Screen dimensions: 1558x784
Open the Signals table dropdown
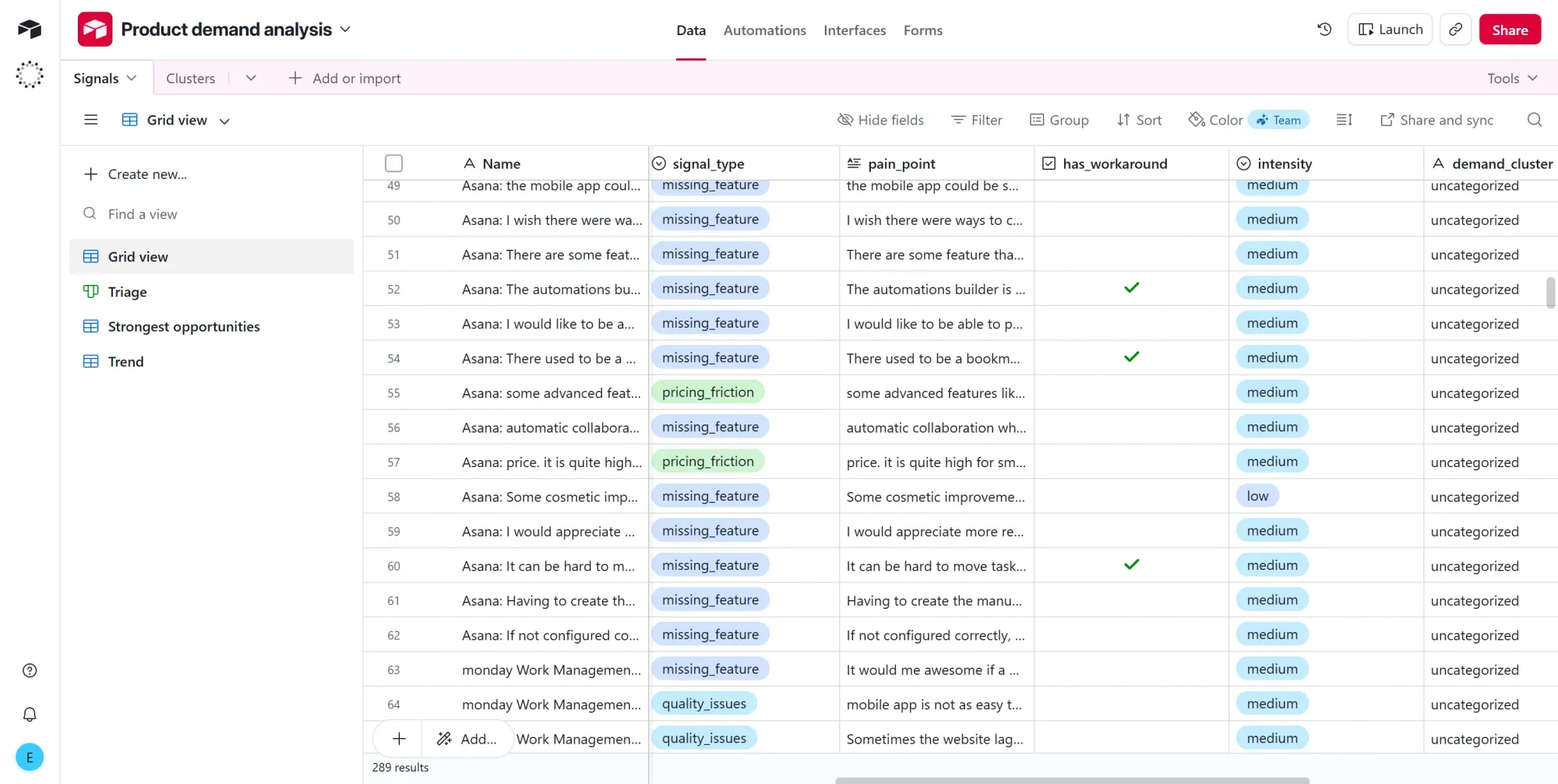132,79
